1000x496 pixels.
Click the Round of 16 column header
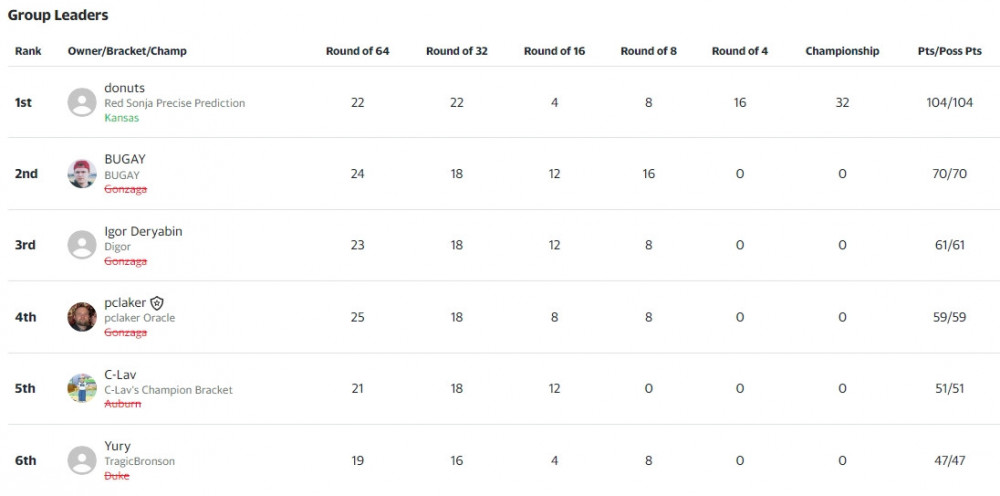click(554, 51)
